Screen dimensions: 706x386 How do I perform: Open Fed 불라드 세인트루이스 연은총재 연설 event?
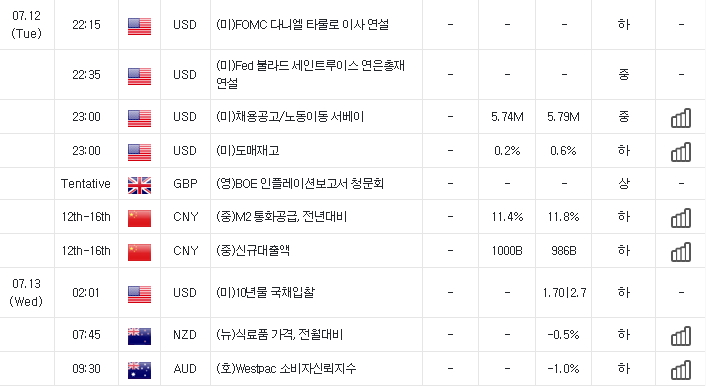click(310, 74)
